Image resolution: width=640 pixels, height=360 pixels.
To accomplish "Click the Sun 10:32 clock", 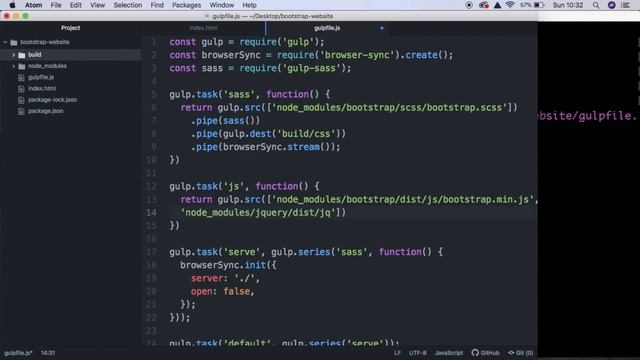I will [x=568, y=5].
